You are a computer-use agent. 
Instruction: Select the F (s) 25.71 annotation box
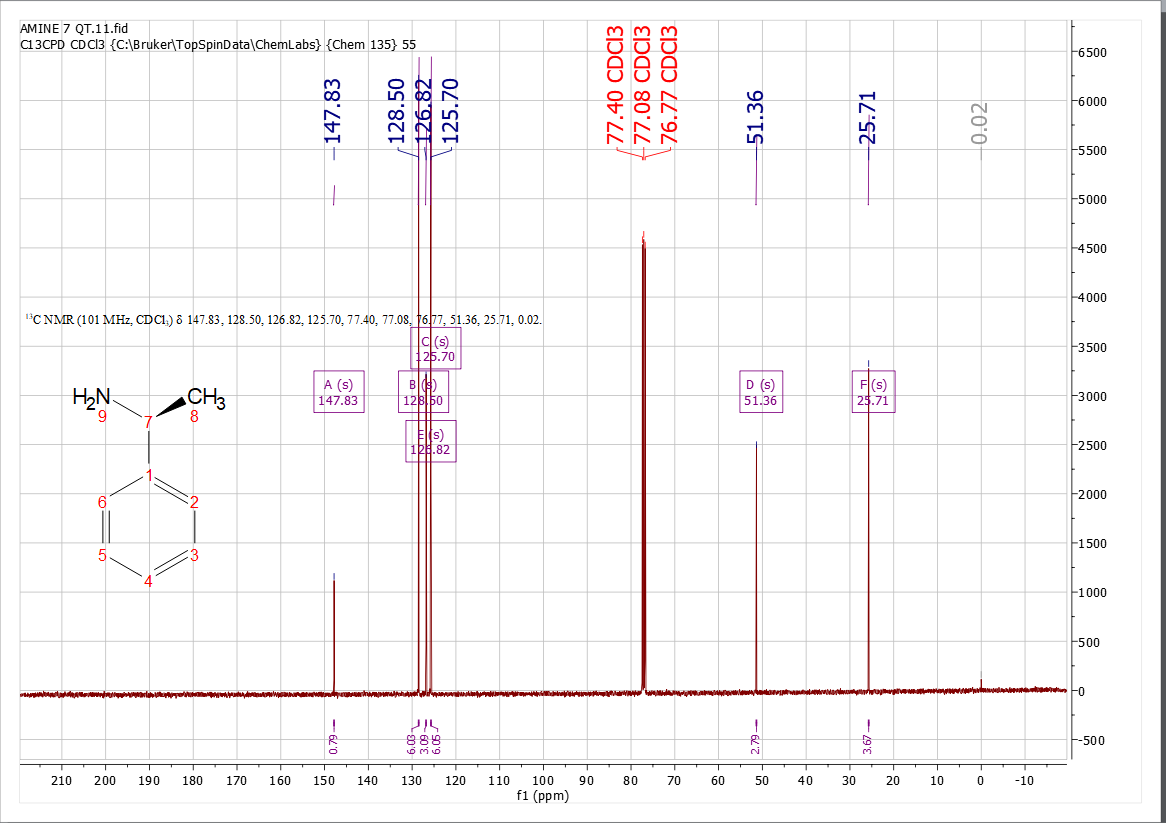coord(873,392)
